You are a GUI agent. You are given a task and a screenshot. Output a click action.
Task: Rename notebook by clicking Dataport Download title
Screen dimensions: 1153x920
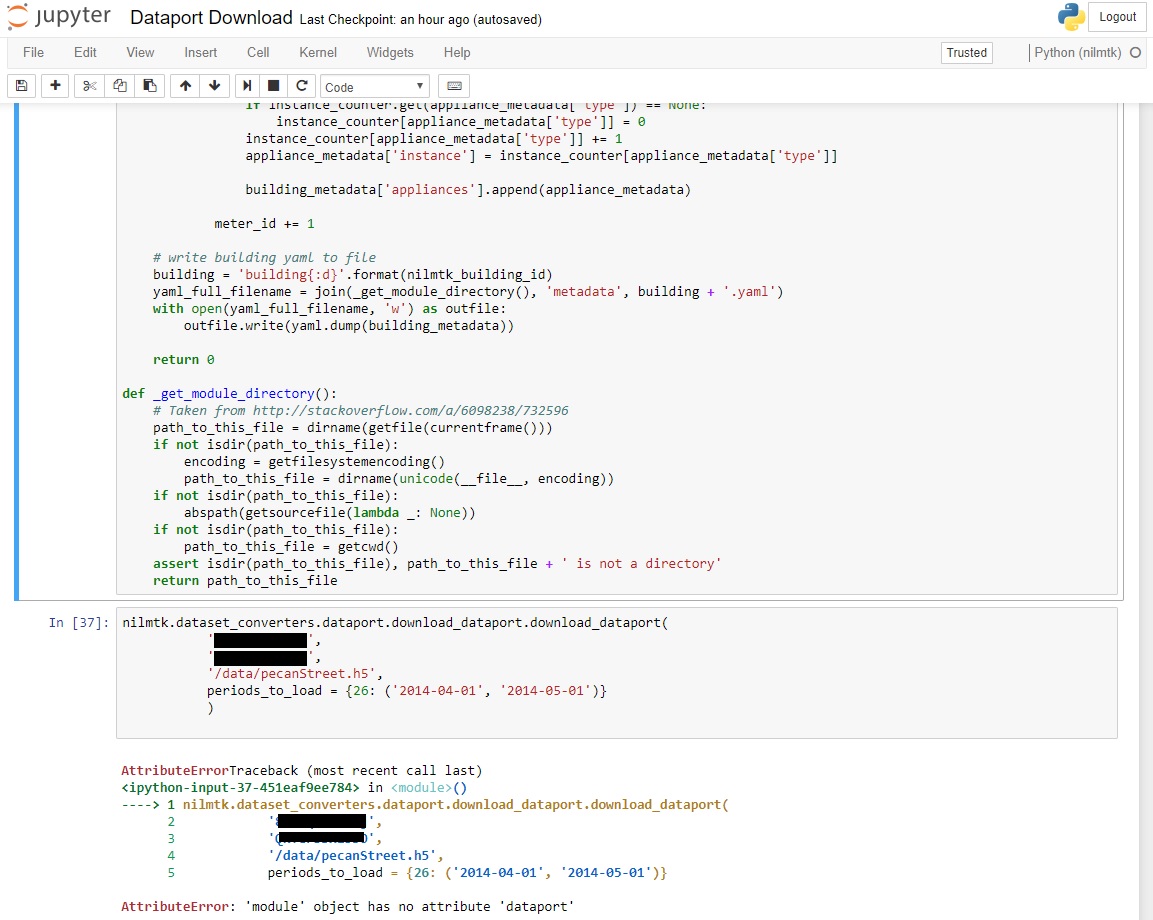pos(210,17)
